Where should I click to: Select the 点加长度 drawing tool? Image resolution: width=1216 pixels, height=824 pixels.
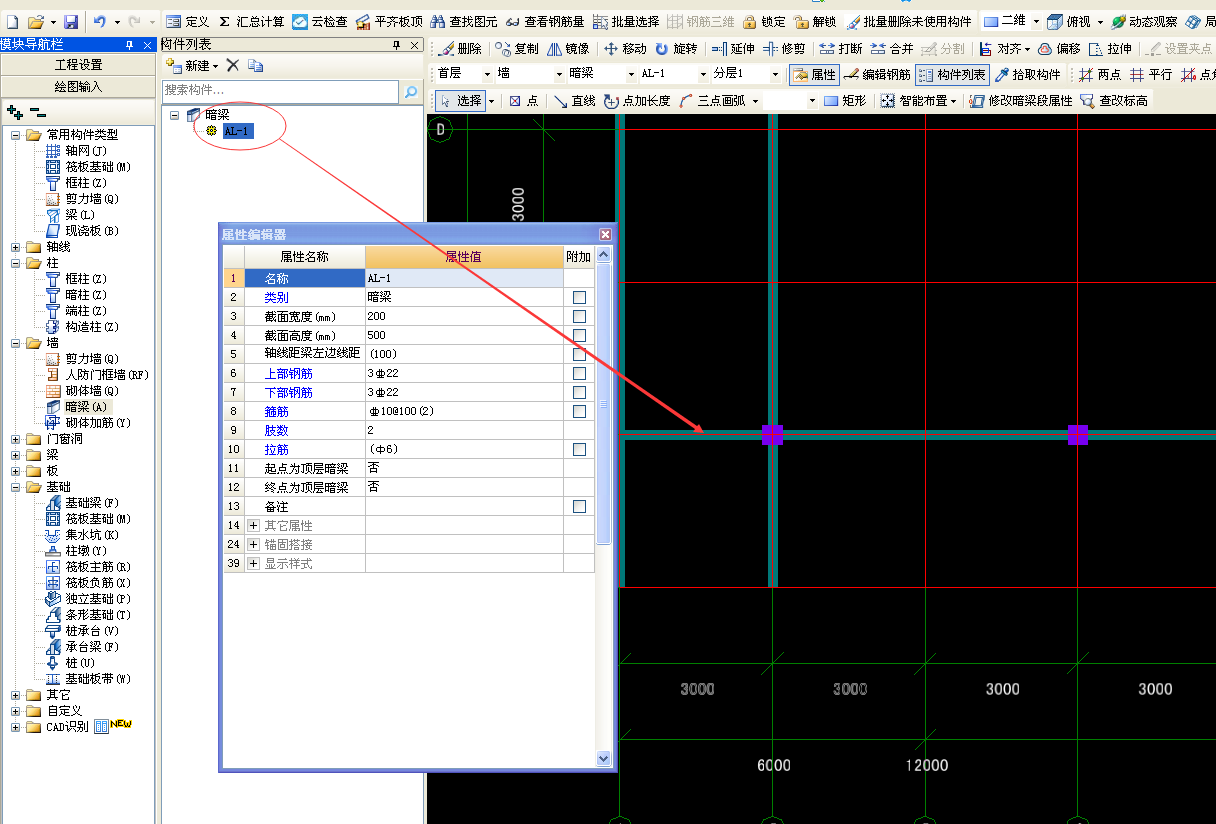[636, 100]
